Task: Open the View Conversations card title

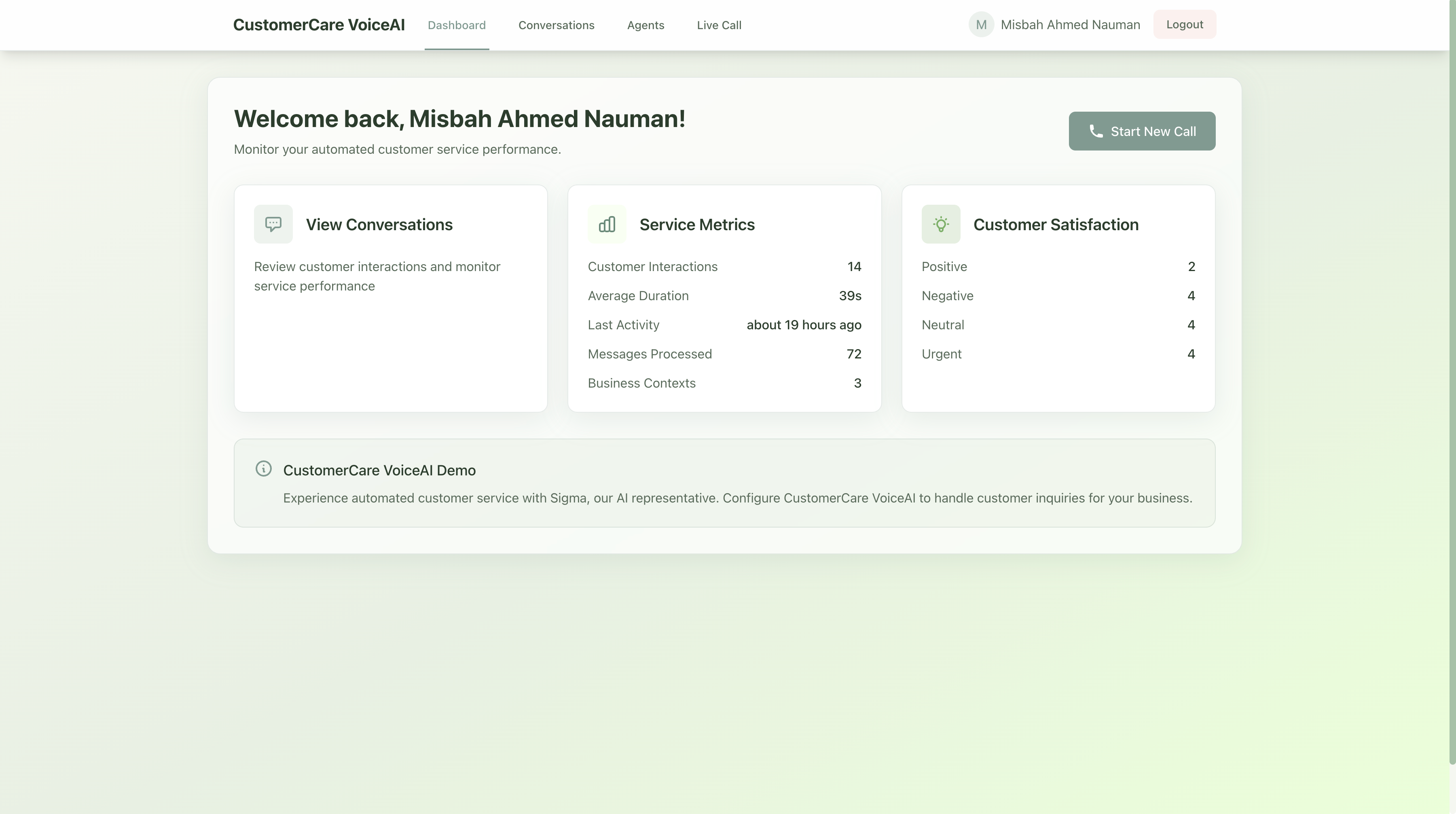Action: coord(379,225)
